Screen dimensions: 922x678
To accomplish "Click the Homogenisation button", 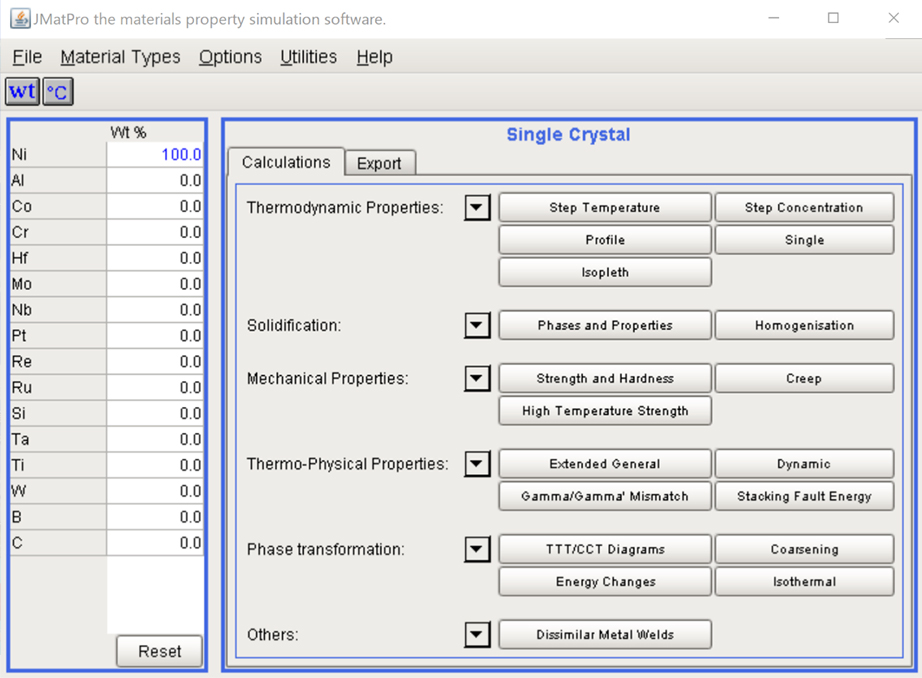I will [804, 325].
